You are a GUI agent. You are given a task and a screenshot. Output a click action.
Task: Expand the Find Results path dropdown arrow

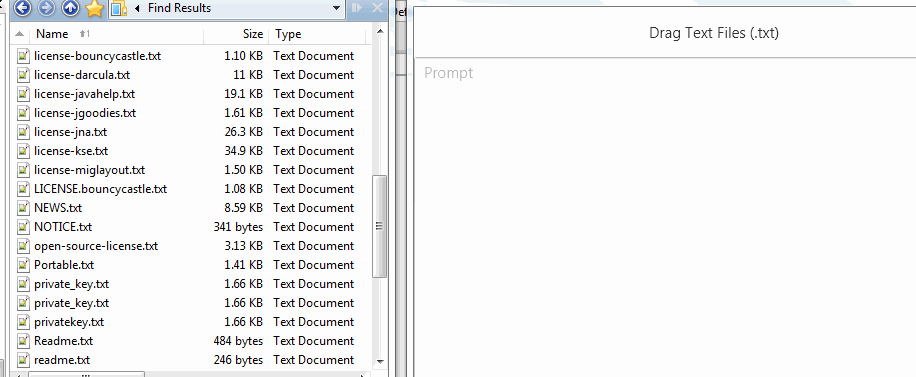click(x=336, y=8)
